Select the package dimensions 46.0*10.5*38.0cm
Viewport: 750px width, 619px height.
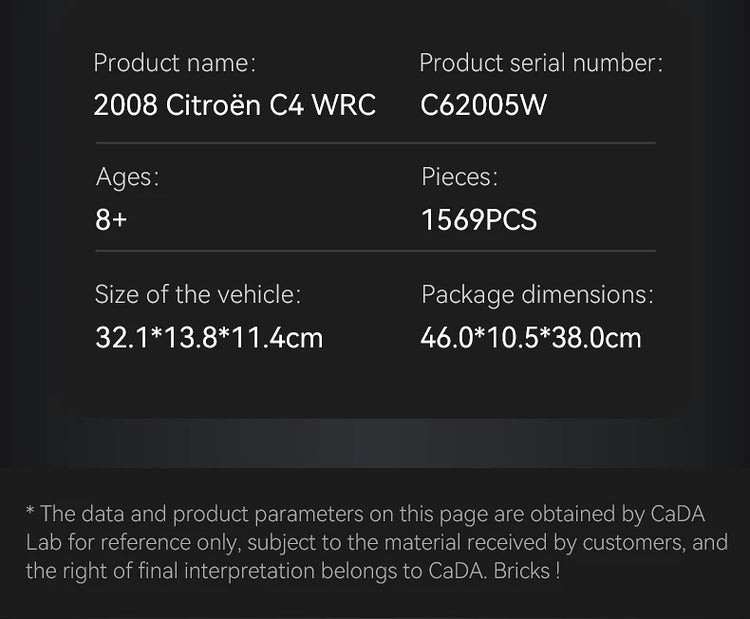pos(531,338)
